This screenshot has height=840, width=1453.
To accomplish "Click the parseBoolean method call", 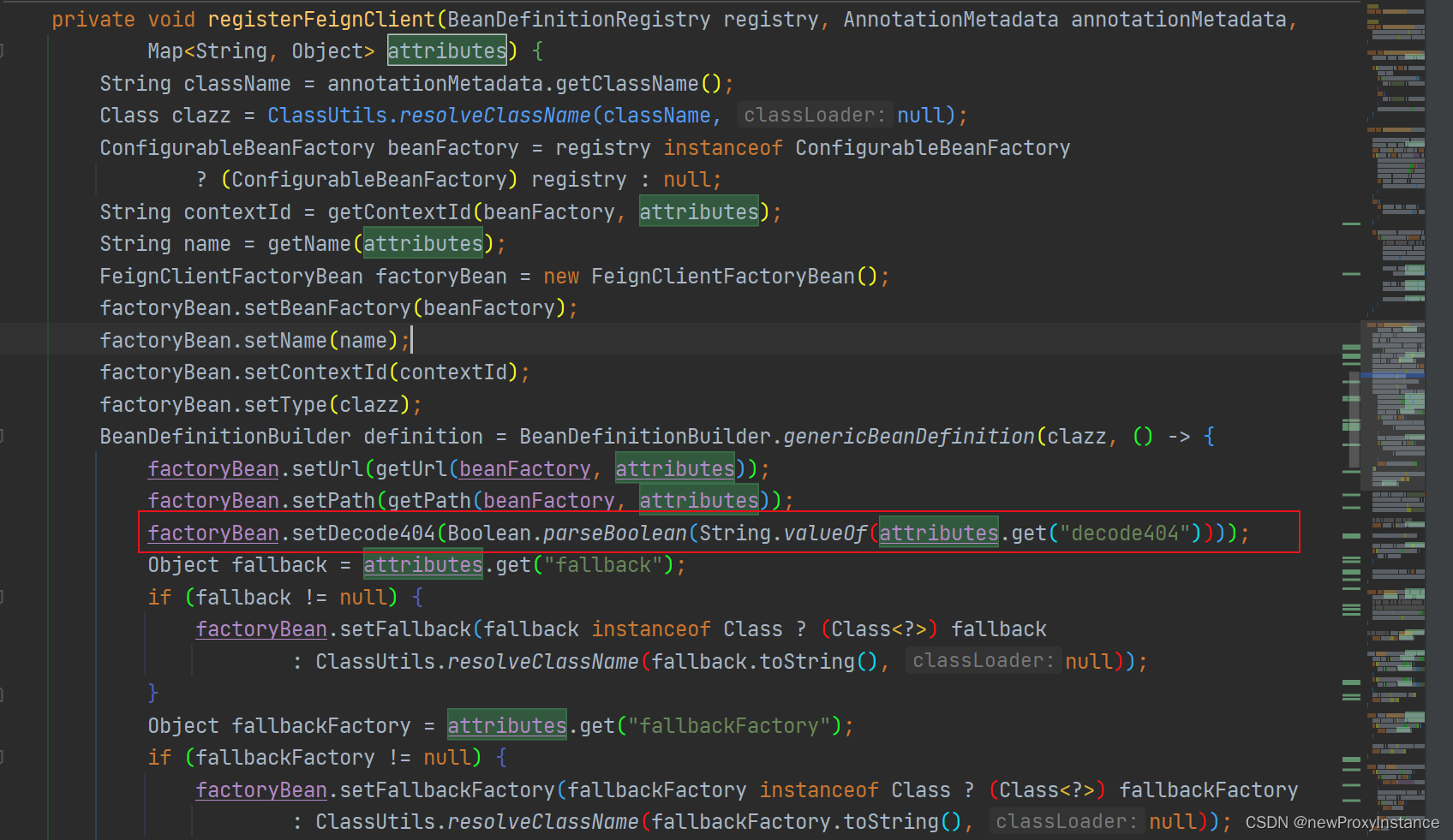I will 615,533.
